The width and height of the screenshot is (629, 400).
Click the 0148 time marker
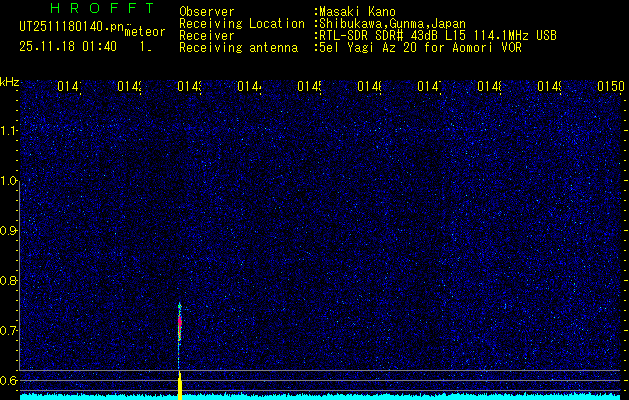(489, 86)
